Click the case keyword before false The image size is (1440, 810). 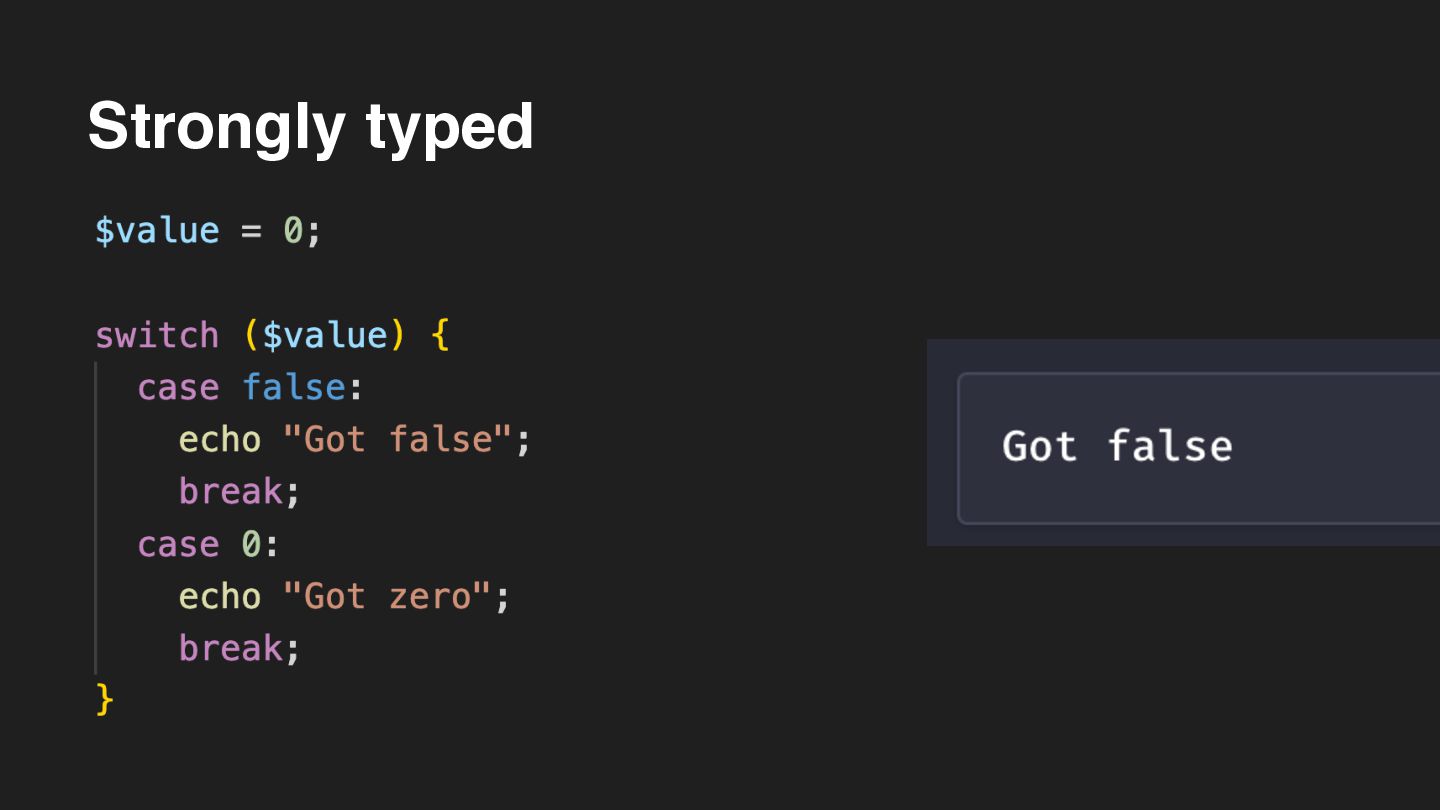tap(178, 387)
